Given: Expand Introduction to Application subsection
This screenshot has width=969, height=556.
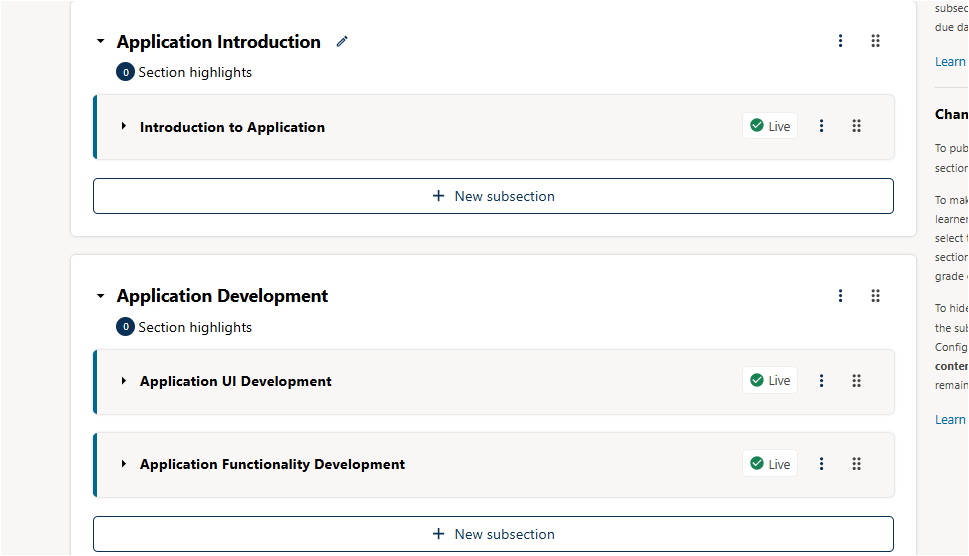Looking at the screenshot, I should (124, 127).
